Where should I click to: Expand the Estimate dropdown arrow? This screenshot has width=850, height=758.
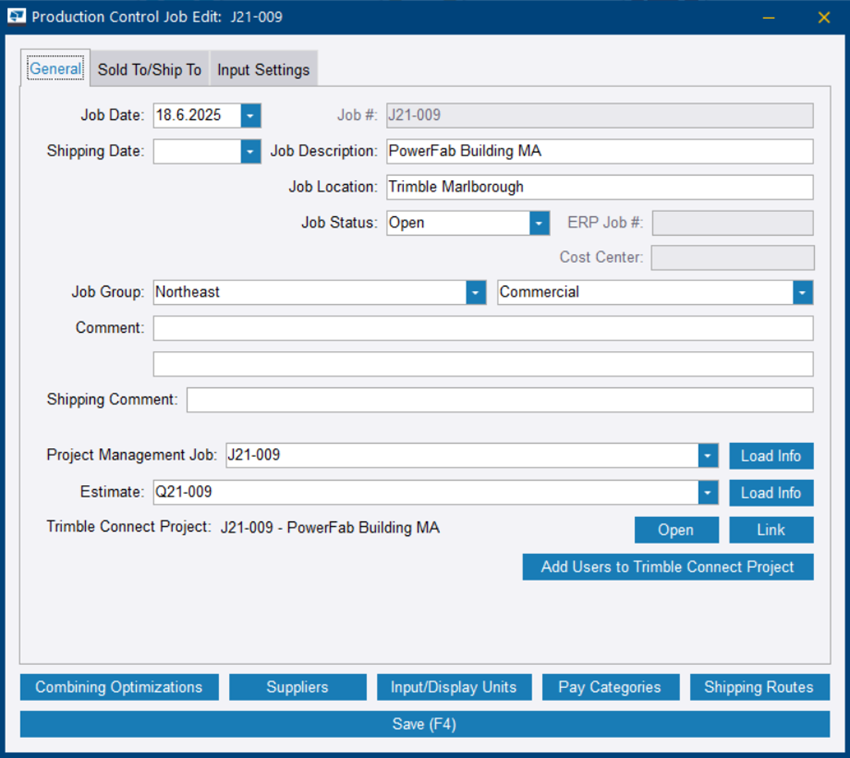708,493
